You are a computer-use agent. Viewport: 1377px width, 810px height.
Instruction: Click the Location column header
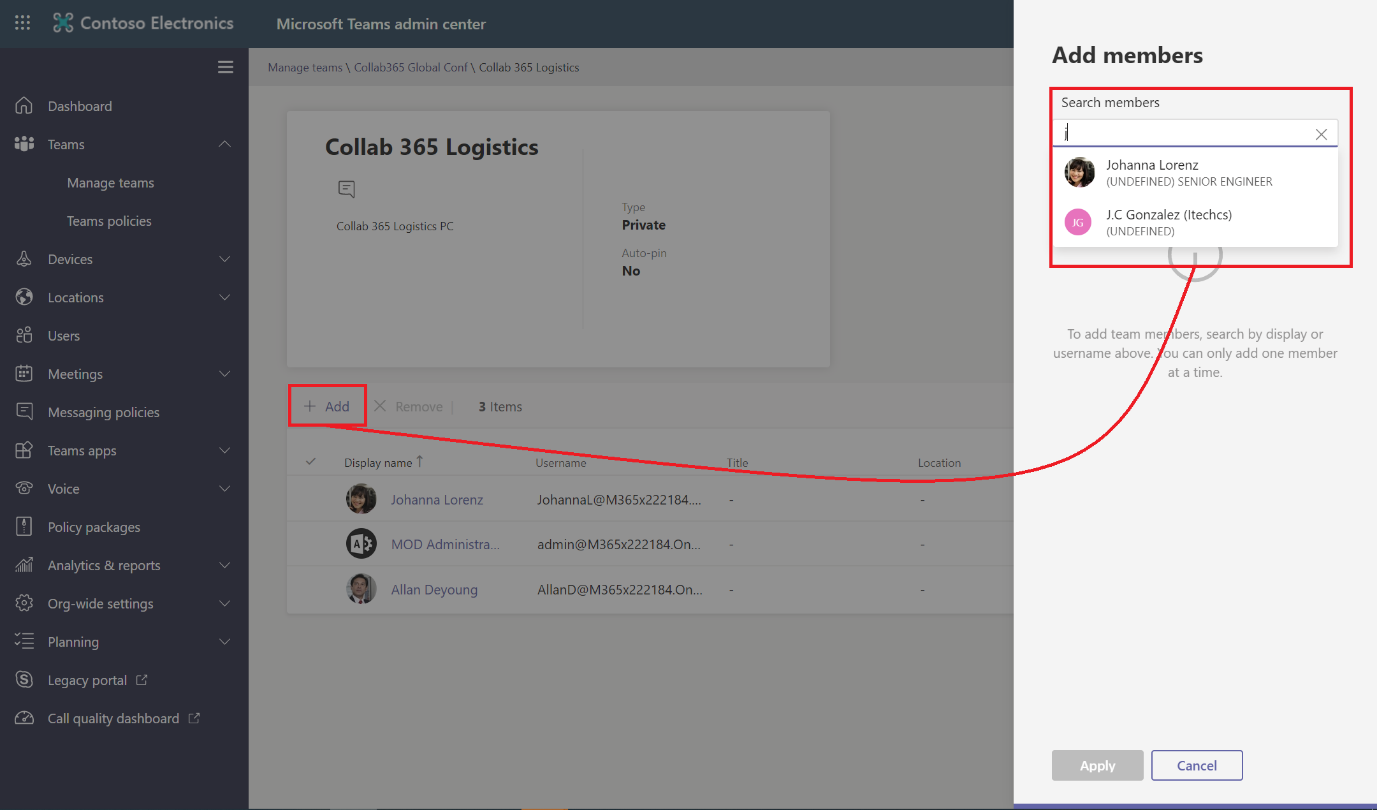click(x=939, y=463)
